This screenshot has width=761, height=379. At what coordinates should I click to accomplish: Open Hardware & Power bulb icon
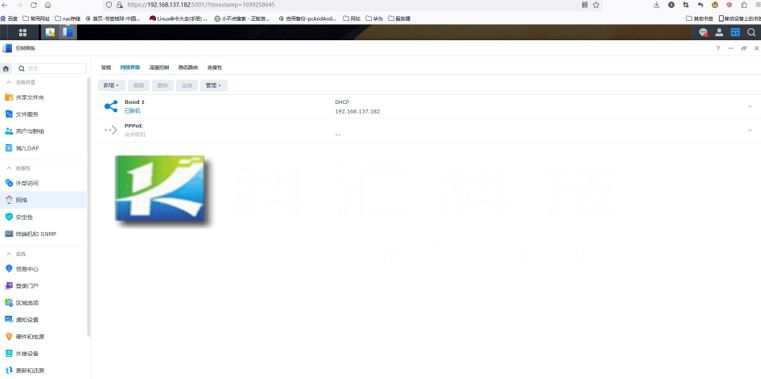tap(9, 336)
